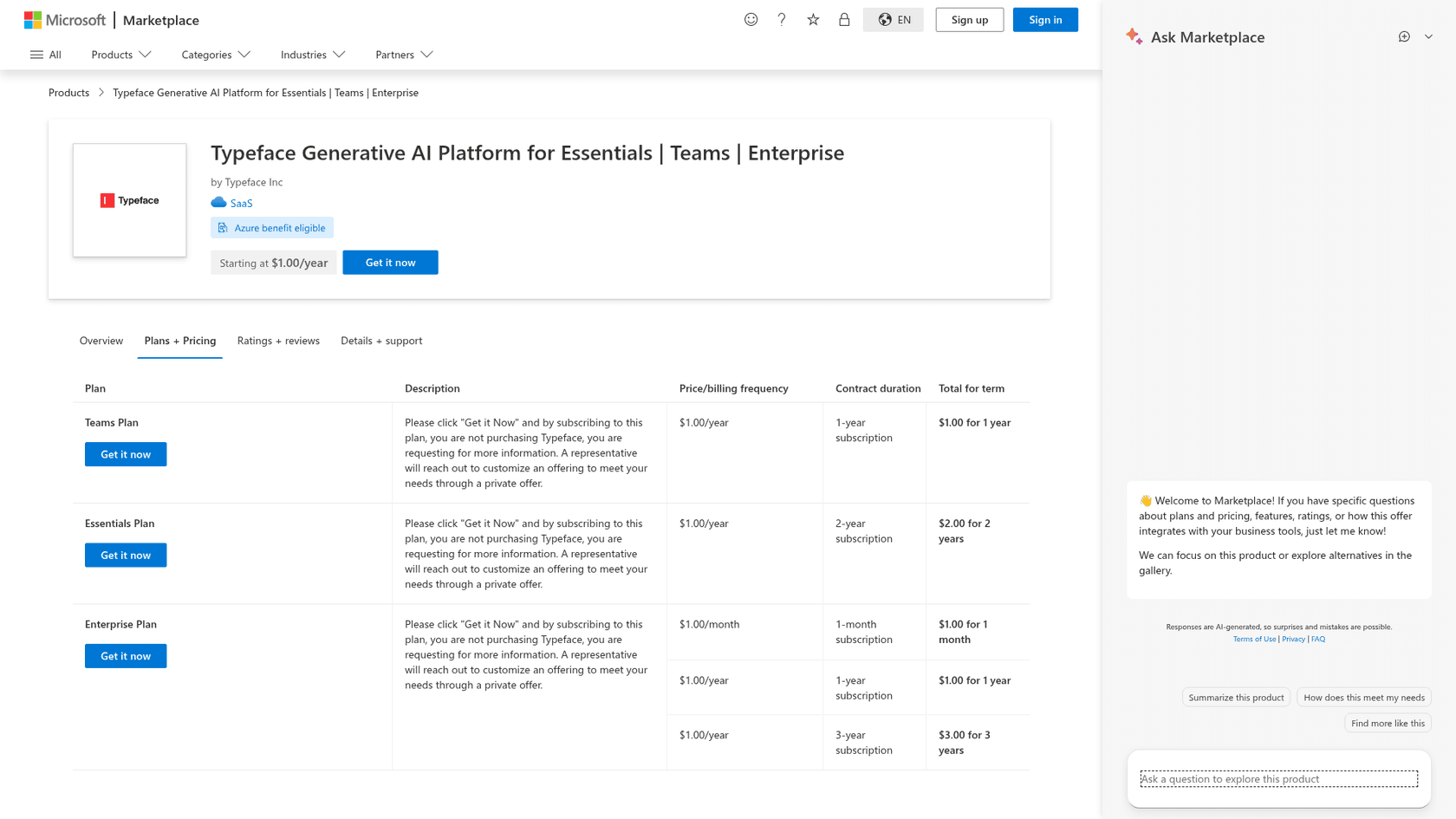
Task: Click the SaaS link
Action: [241, 203]
